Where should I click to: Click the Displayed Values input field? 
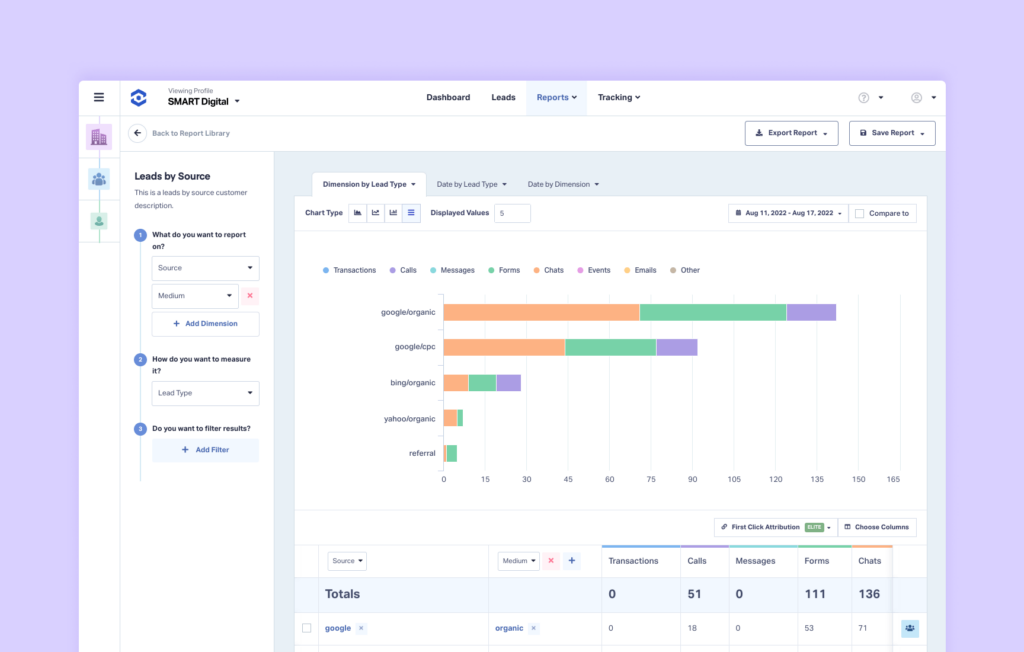click(x=512, y=212)
